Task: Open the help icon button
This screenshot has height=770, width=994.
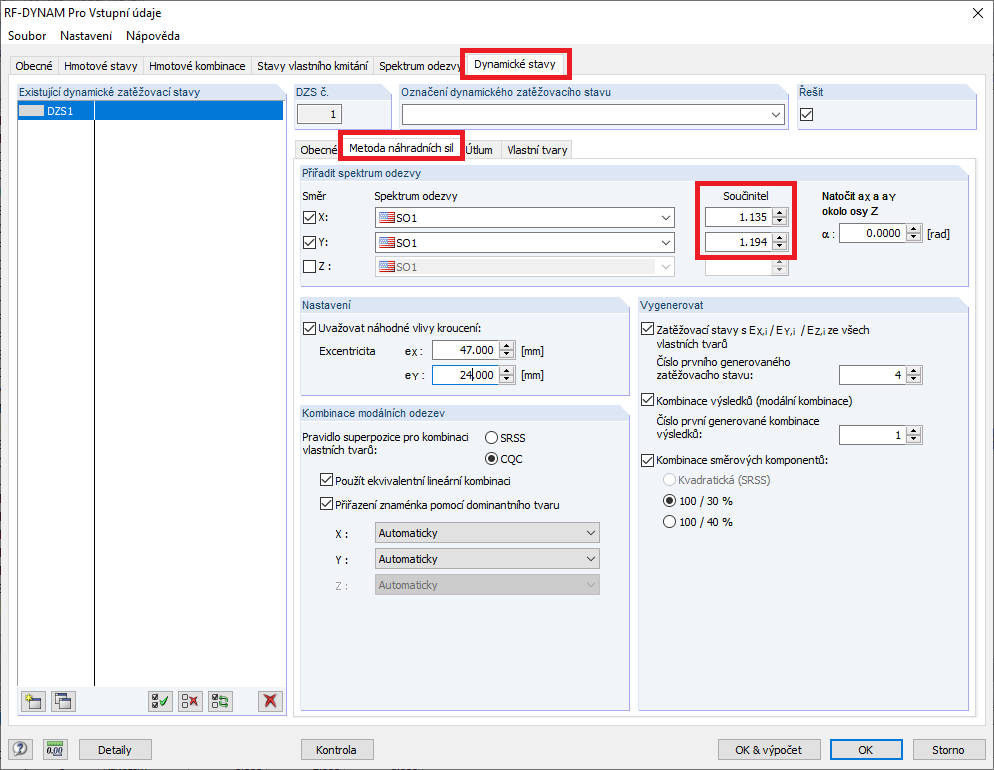Action: [20, 750]
